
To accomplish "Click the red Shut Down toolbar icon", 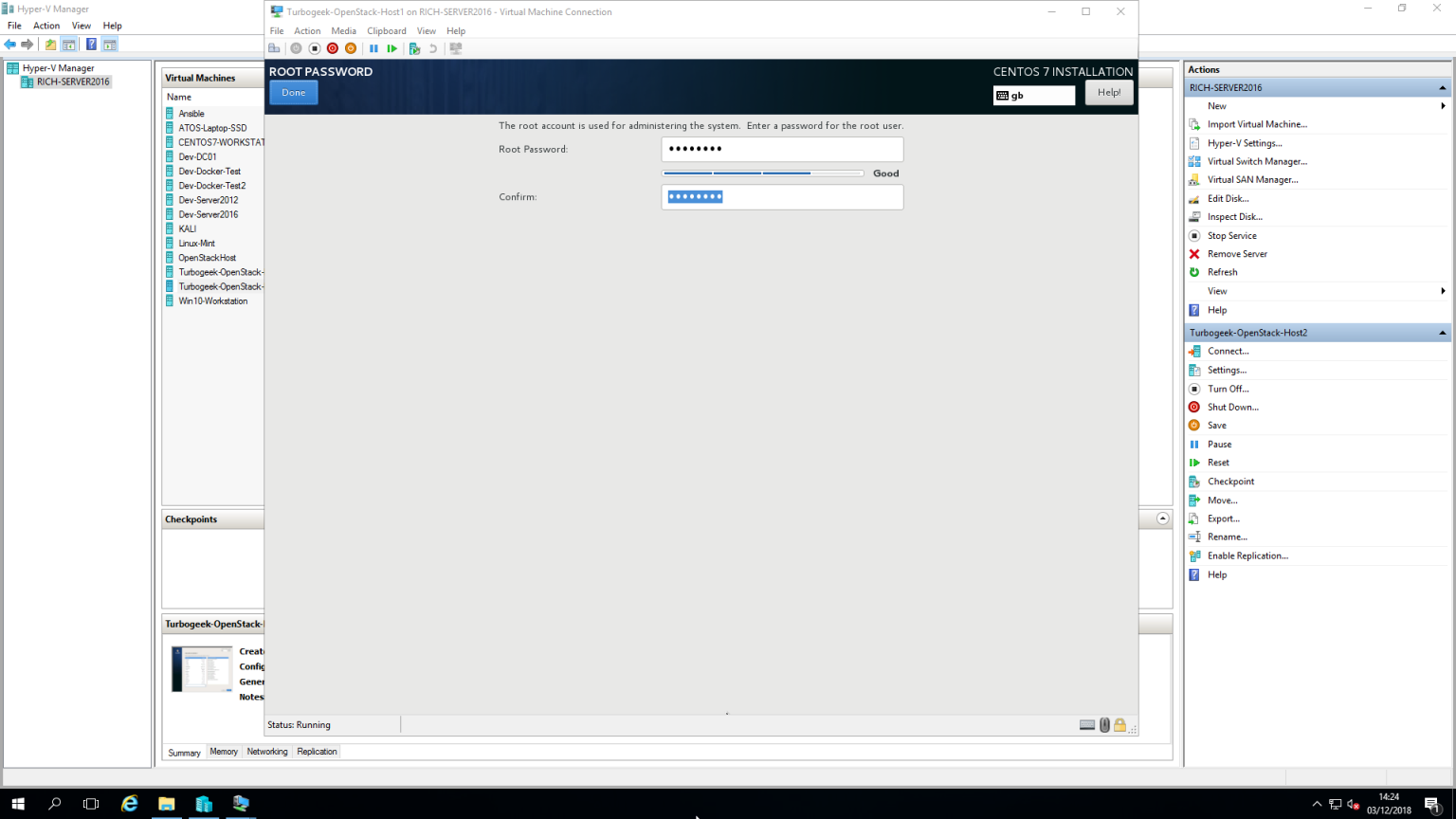I will (333, 48).
